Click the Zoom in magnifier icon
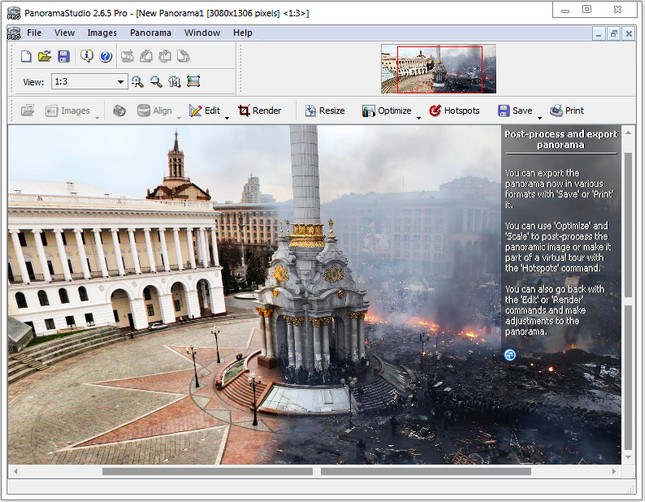Screen dimensions: 645x502 point(138,82)
